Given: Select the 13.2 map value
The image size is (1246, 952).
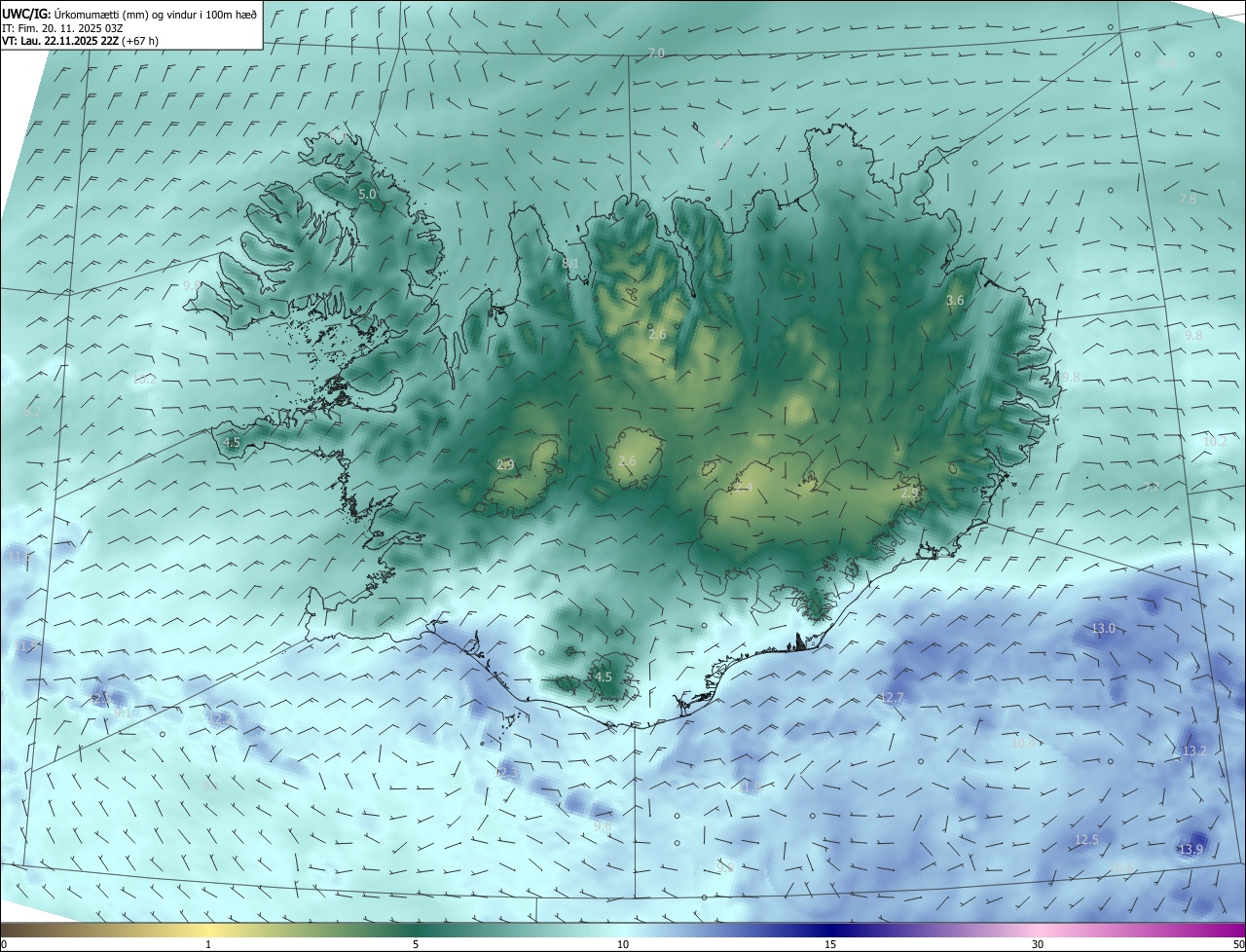Looking at the screenshot, I should [x=1194, y=751].
